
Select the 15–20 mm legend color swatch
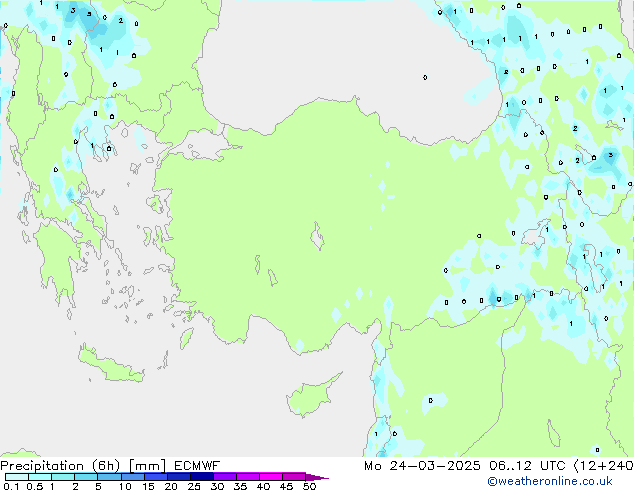pos(155,477)
